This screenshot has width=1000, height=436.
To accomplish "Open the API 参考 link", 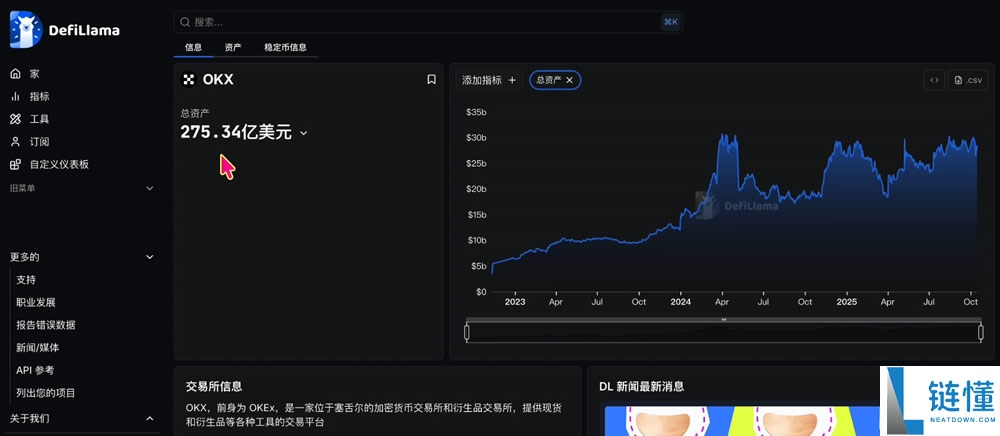I will (x=35, y=370).
